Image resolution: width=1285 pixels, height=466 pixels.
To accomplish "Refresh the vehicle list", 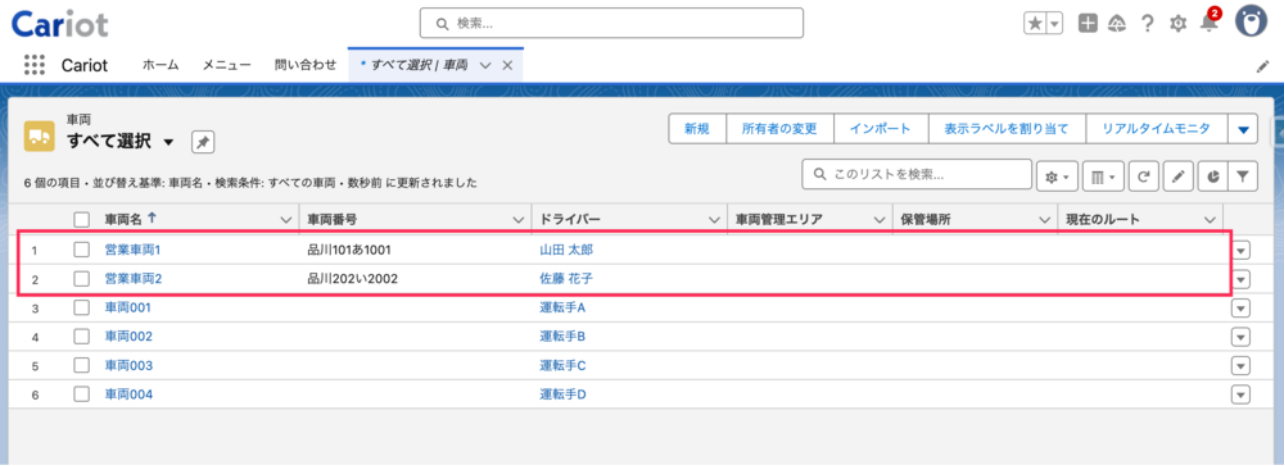I will click(x=1144, y=176).
